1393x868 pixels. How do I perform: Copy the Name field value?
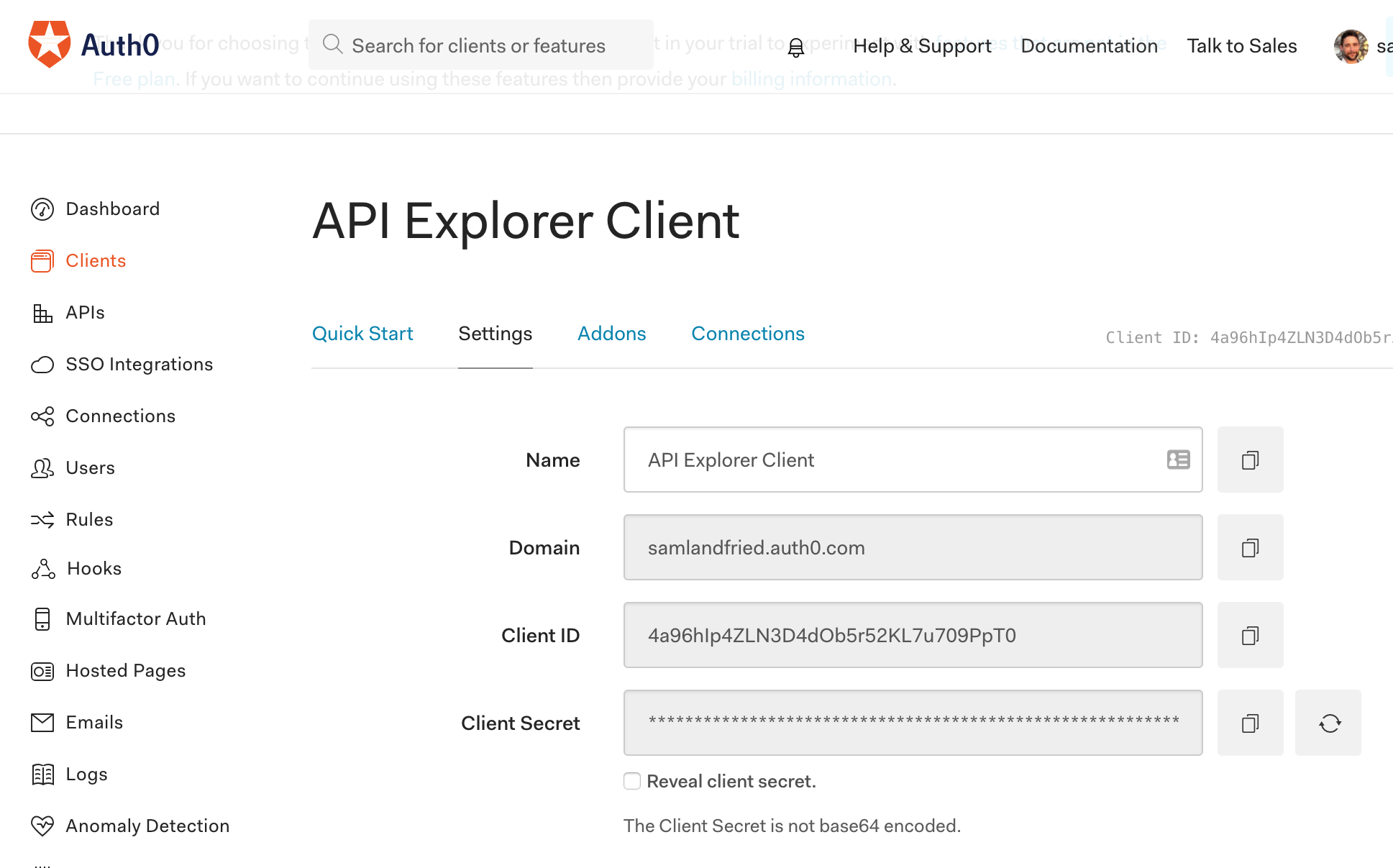1250,460
